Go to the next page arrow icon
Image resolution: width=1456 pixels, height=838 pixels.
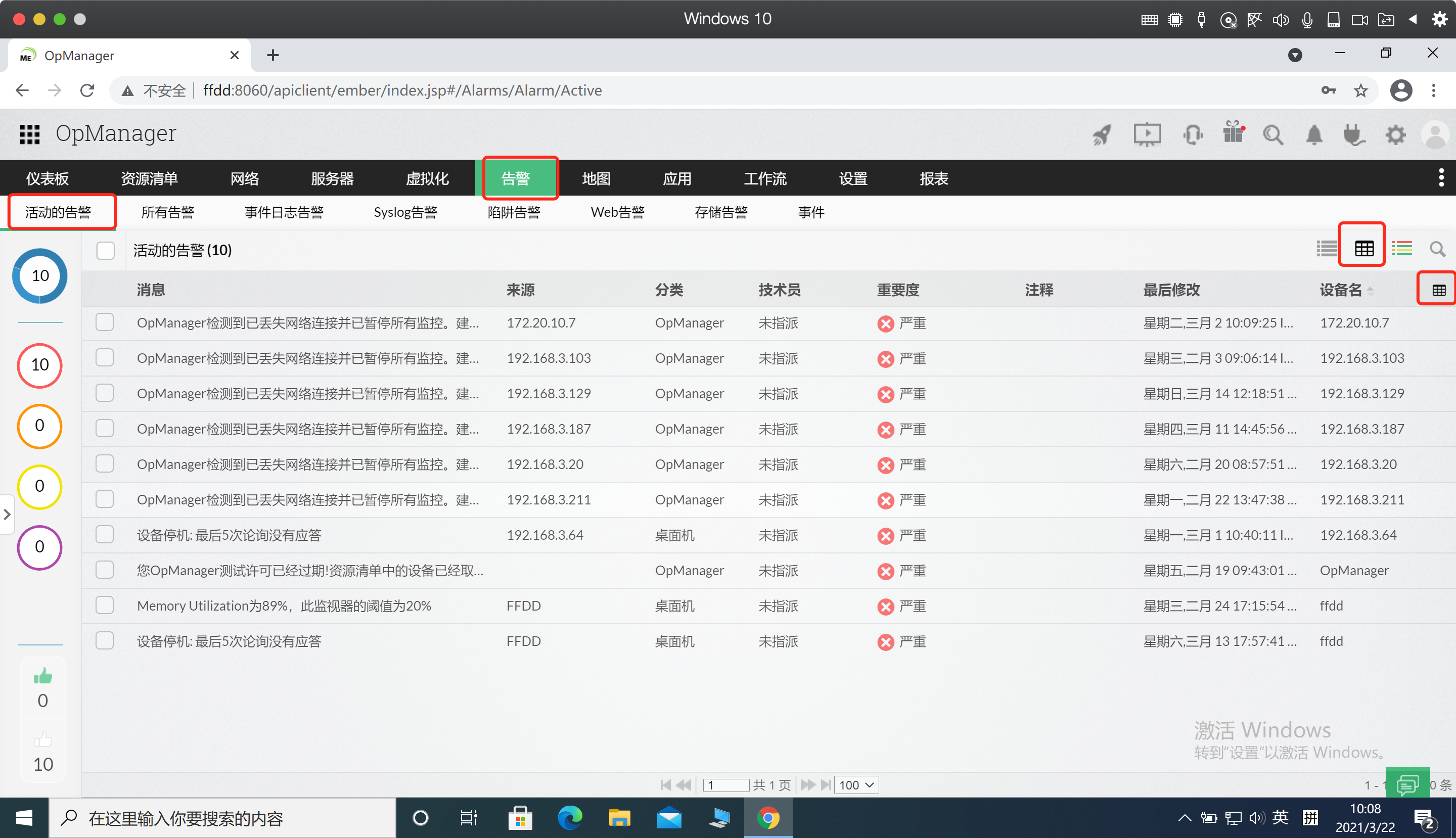pyautogui.click(x=808, y=784)
